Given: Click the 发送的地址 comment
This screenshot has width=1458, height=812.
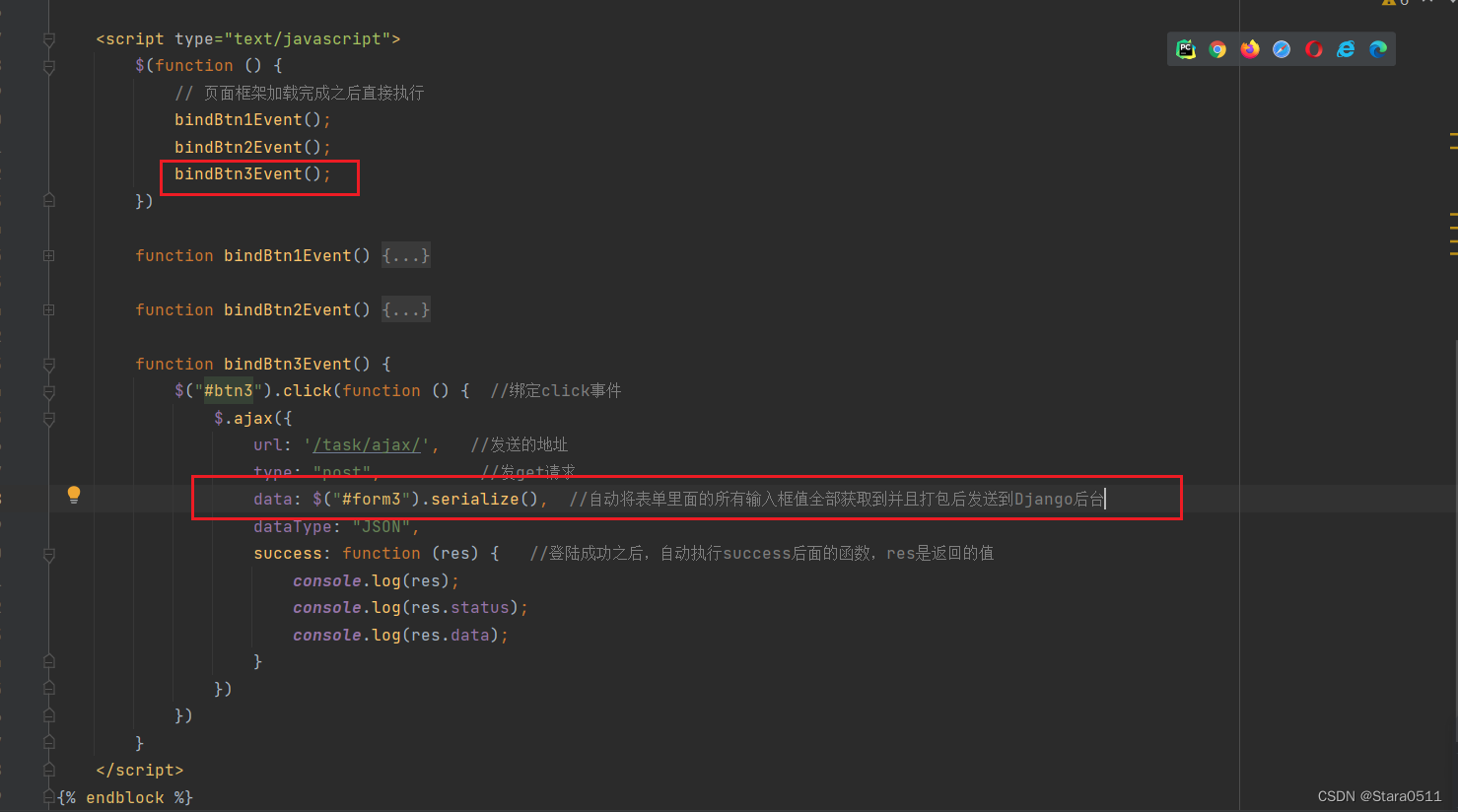Looking at the screenshot, I should pyautogui.click(x=520, y=445).
